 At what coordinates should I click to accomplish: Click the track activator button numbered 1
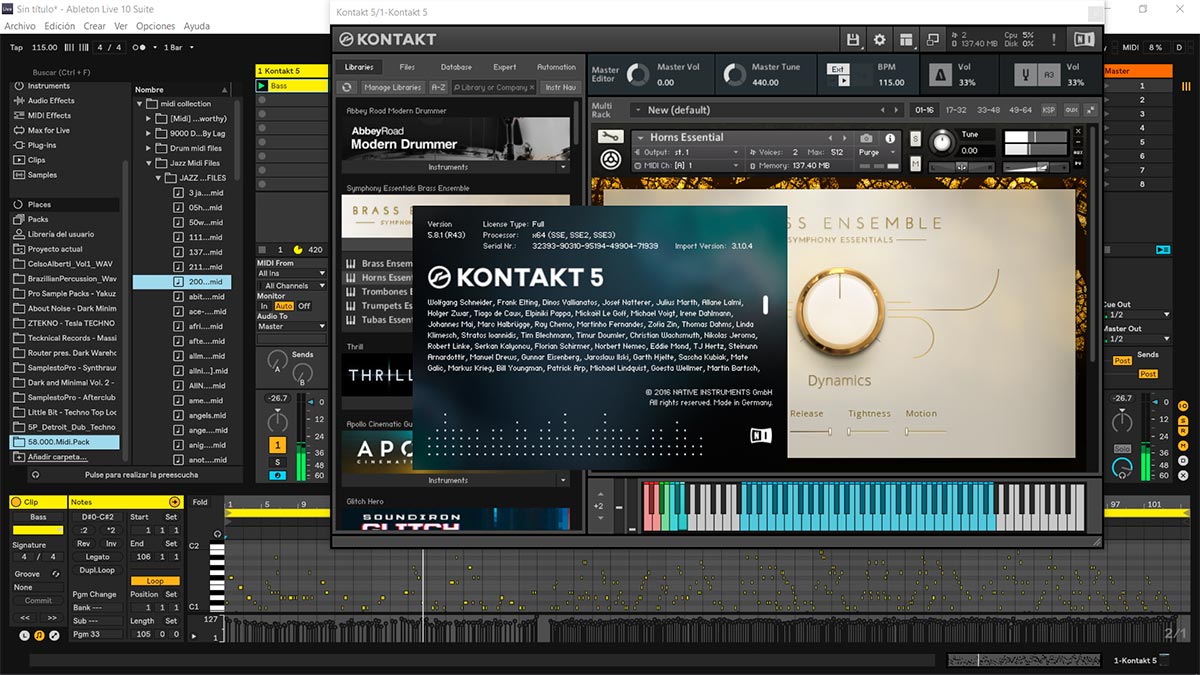click(278, 444)
